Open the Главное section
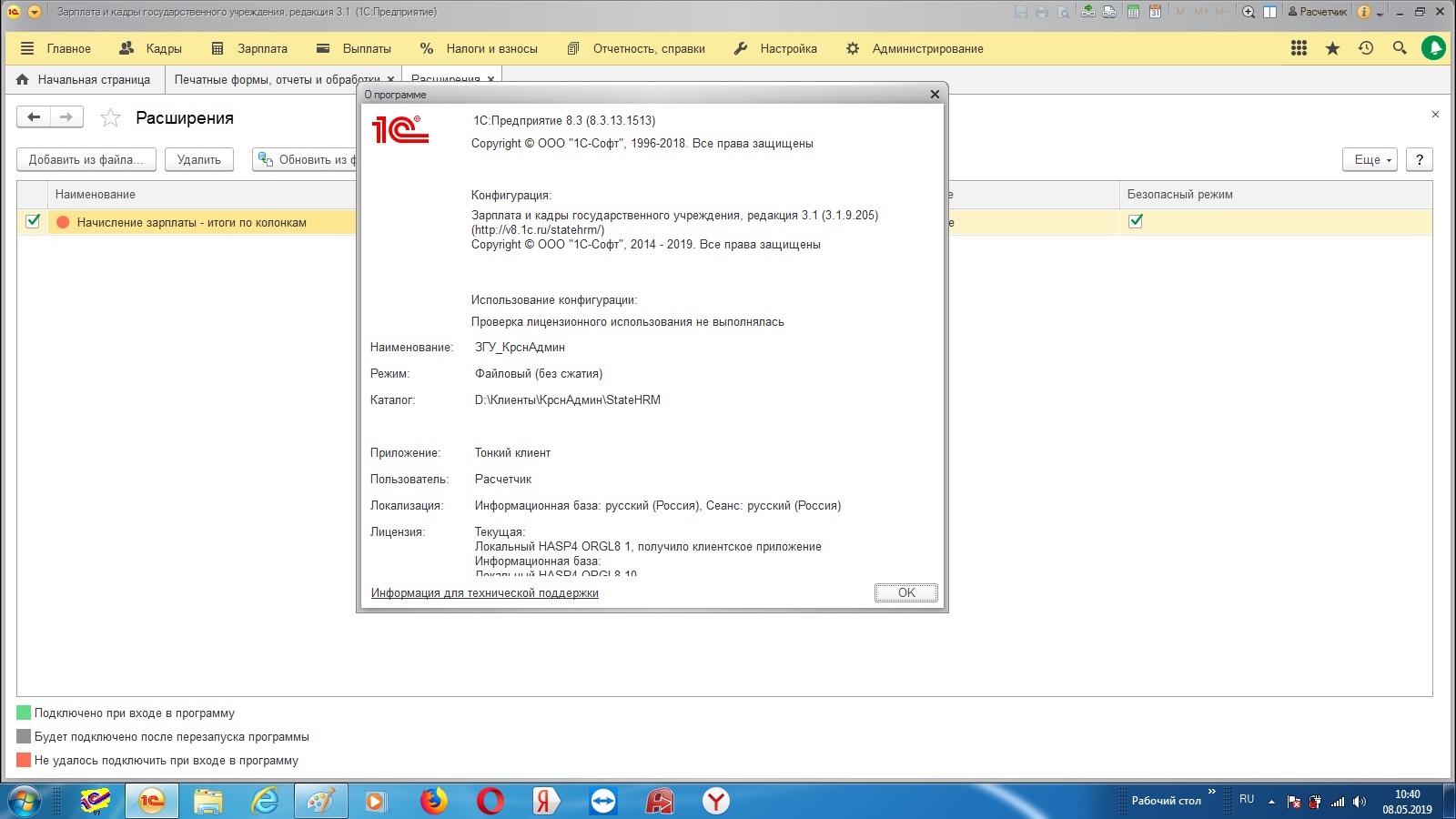Viewport: 1456px width, 819px height. coord(56,48)
